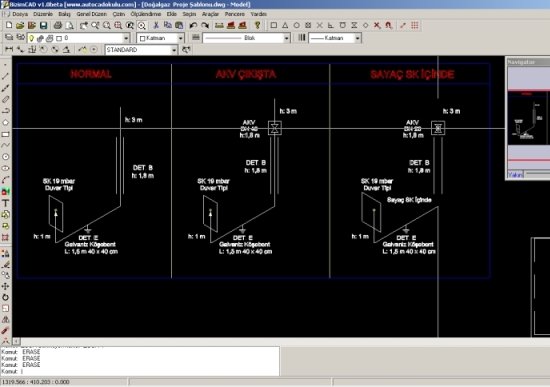Screen dimensions: 550x387
Task: Click the Yakın button in Navigator
Action: point(515,175)
